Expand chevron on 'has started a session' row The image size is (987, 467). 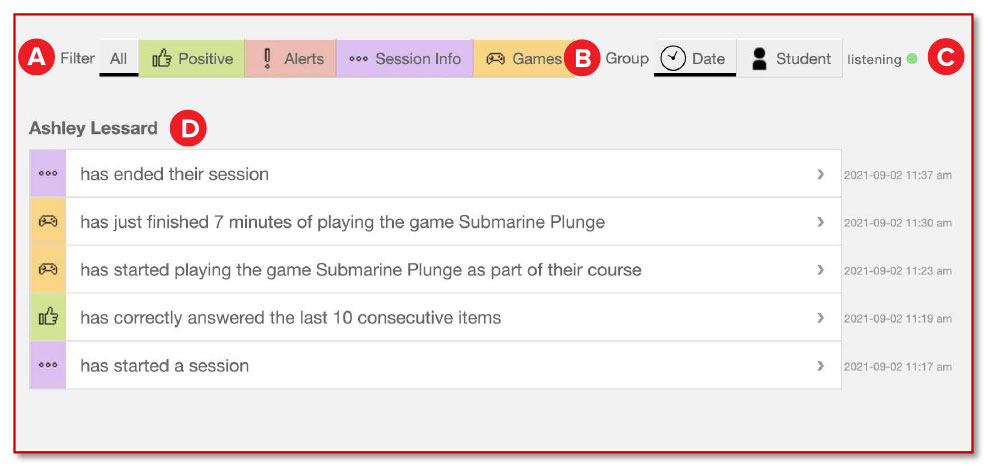tap(820, 365)
